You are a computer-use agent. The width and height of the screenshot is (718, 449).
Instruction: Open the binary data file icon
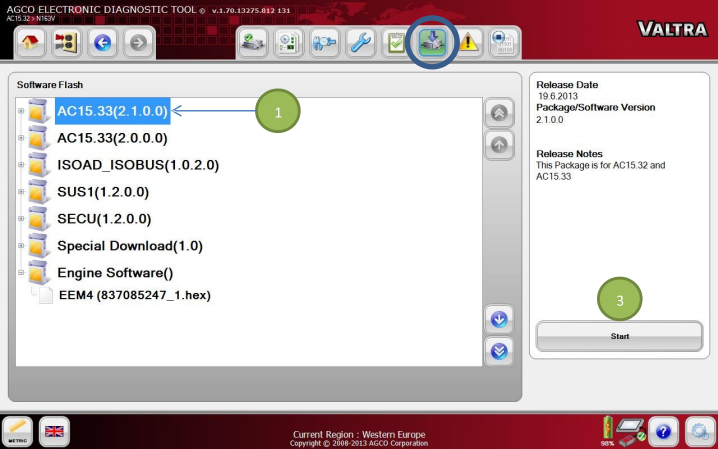pos(504,43)
